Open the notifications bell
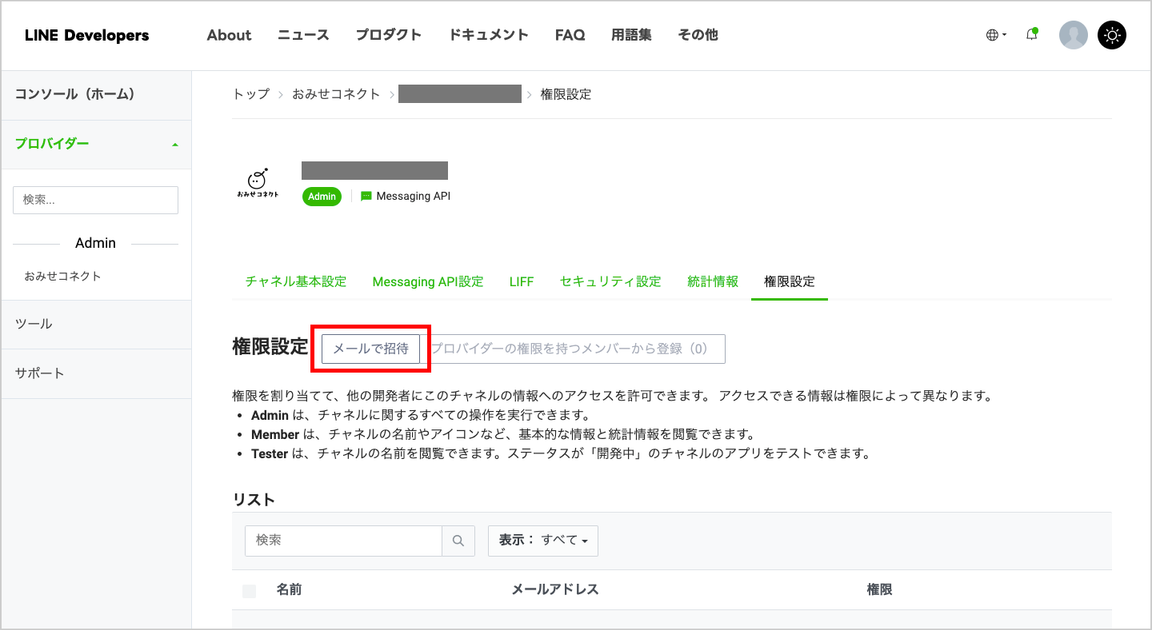This screenshot has width=1152, height=630. 1032,35
